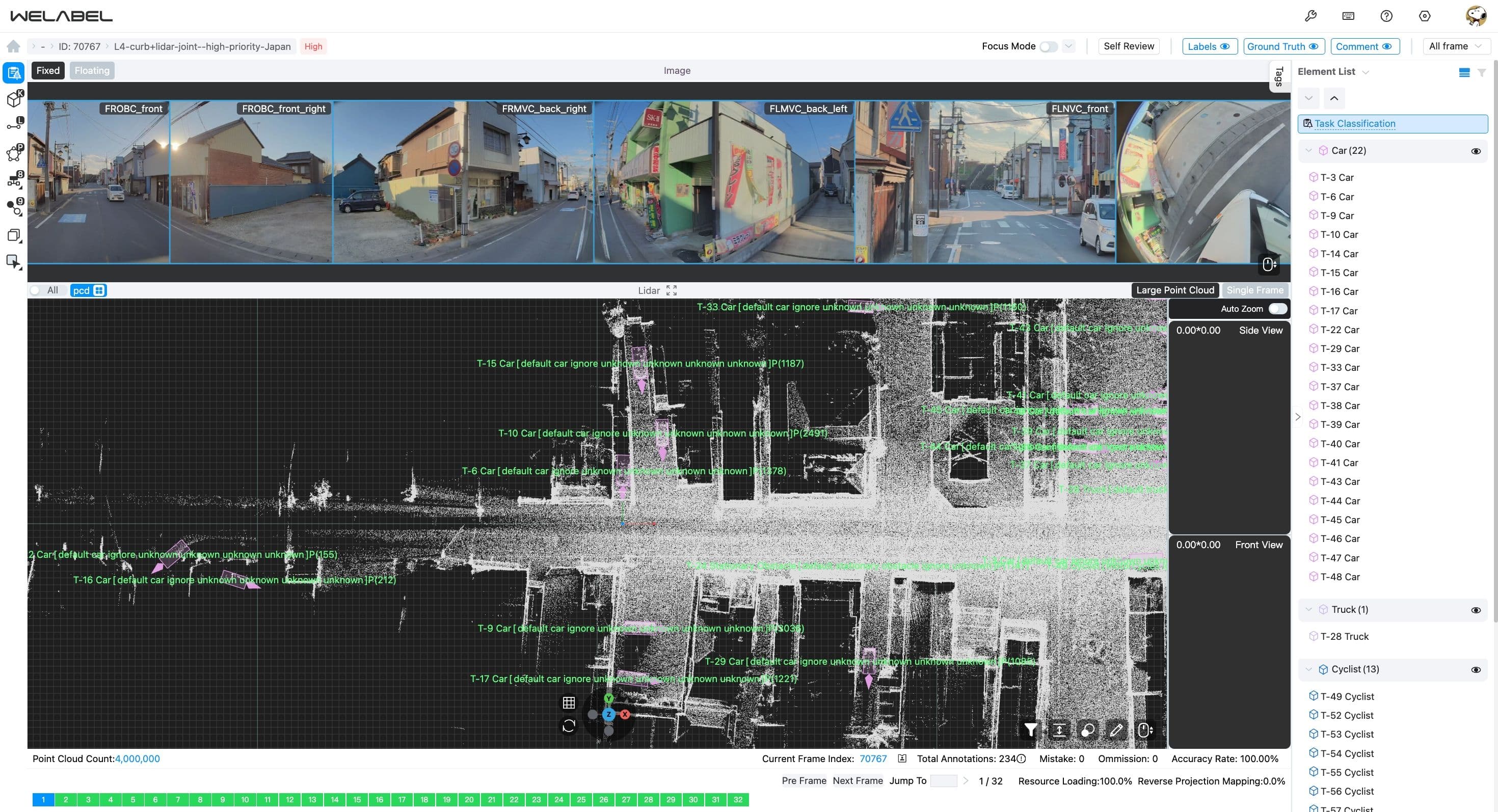Expand the lidar view to fullscreen
Image resolution: width=1498 pixels, height=812 pixels.
(672, 290)
